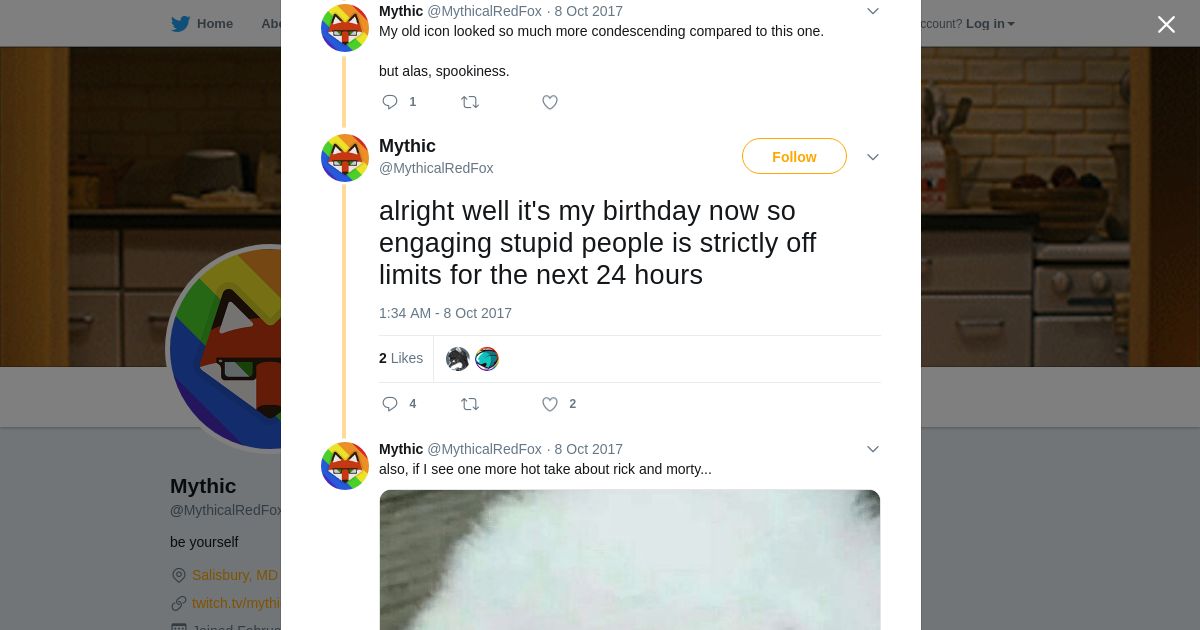Expand options on the top tweet

point(872,11)
